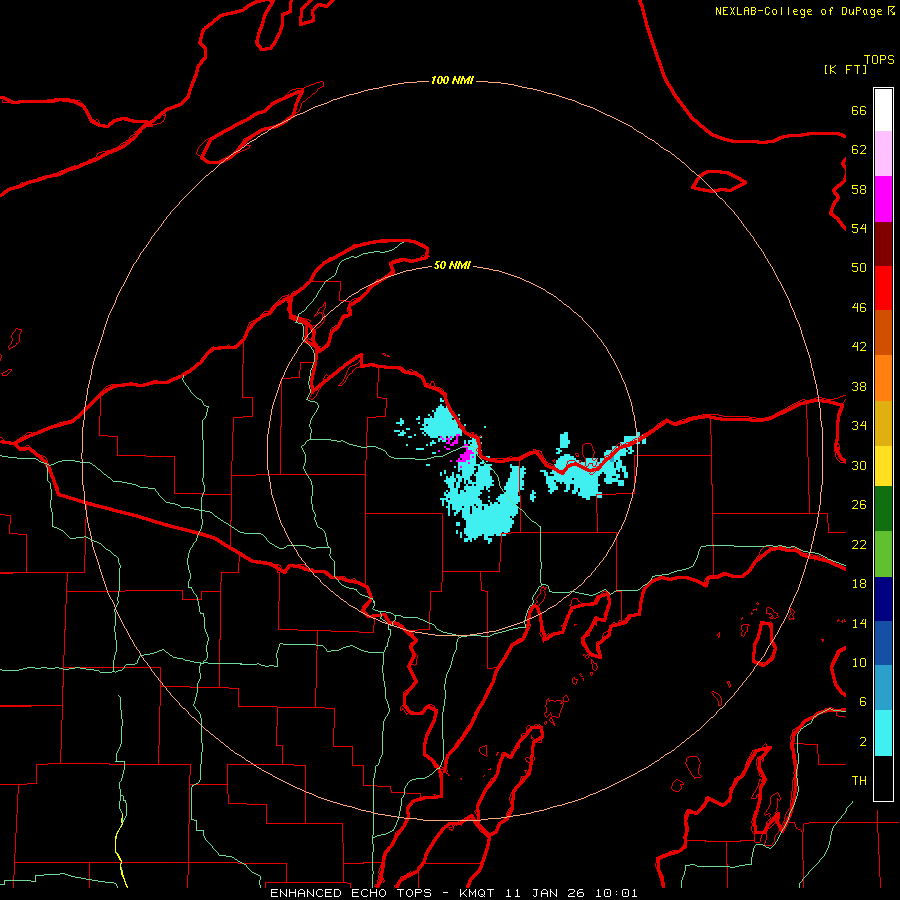900x900 pixels.
Task: Click the TOPS legend title
Action: click(x=879, y=60)
